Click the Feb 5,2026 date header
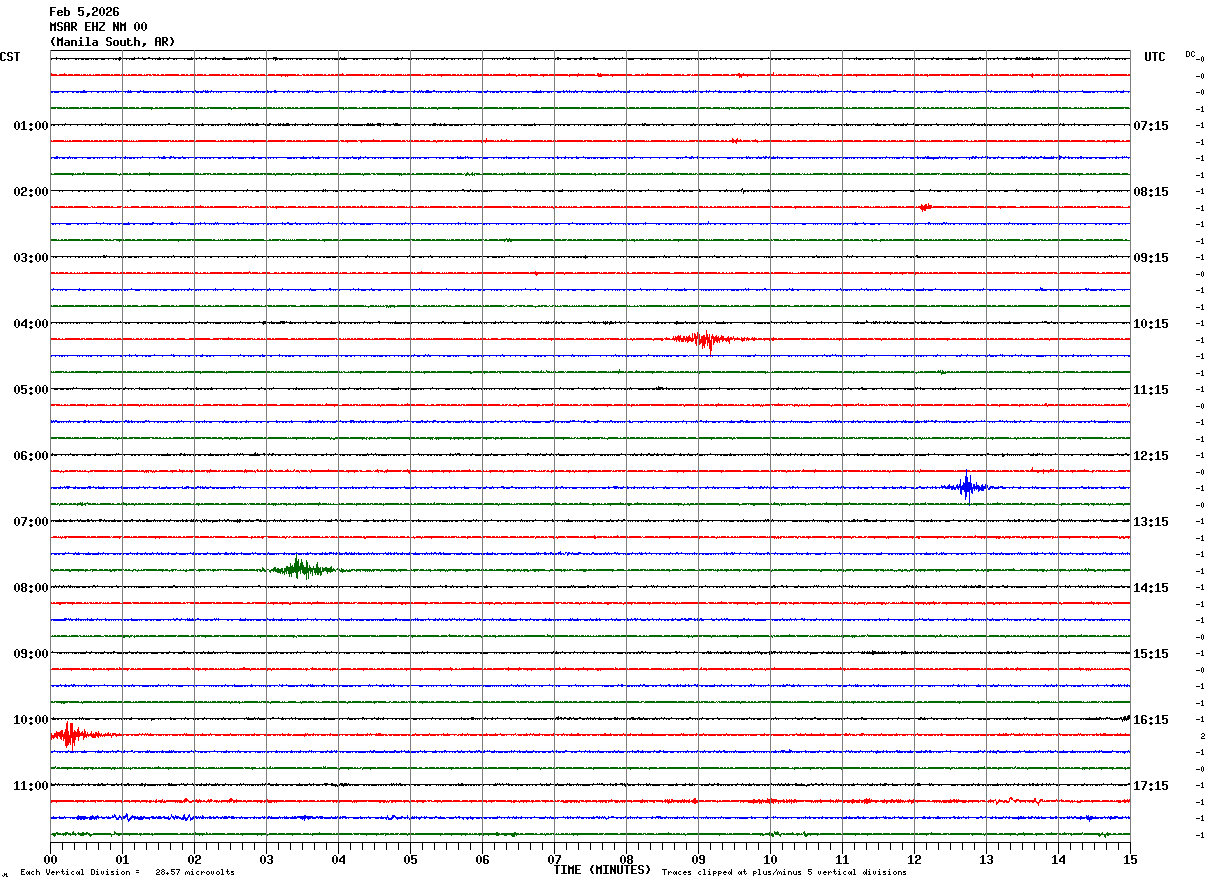This screenshot has height=886, width=1210. coord(84,12)
